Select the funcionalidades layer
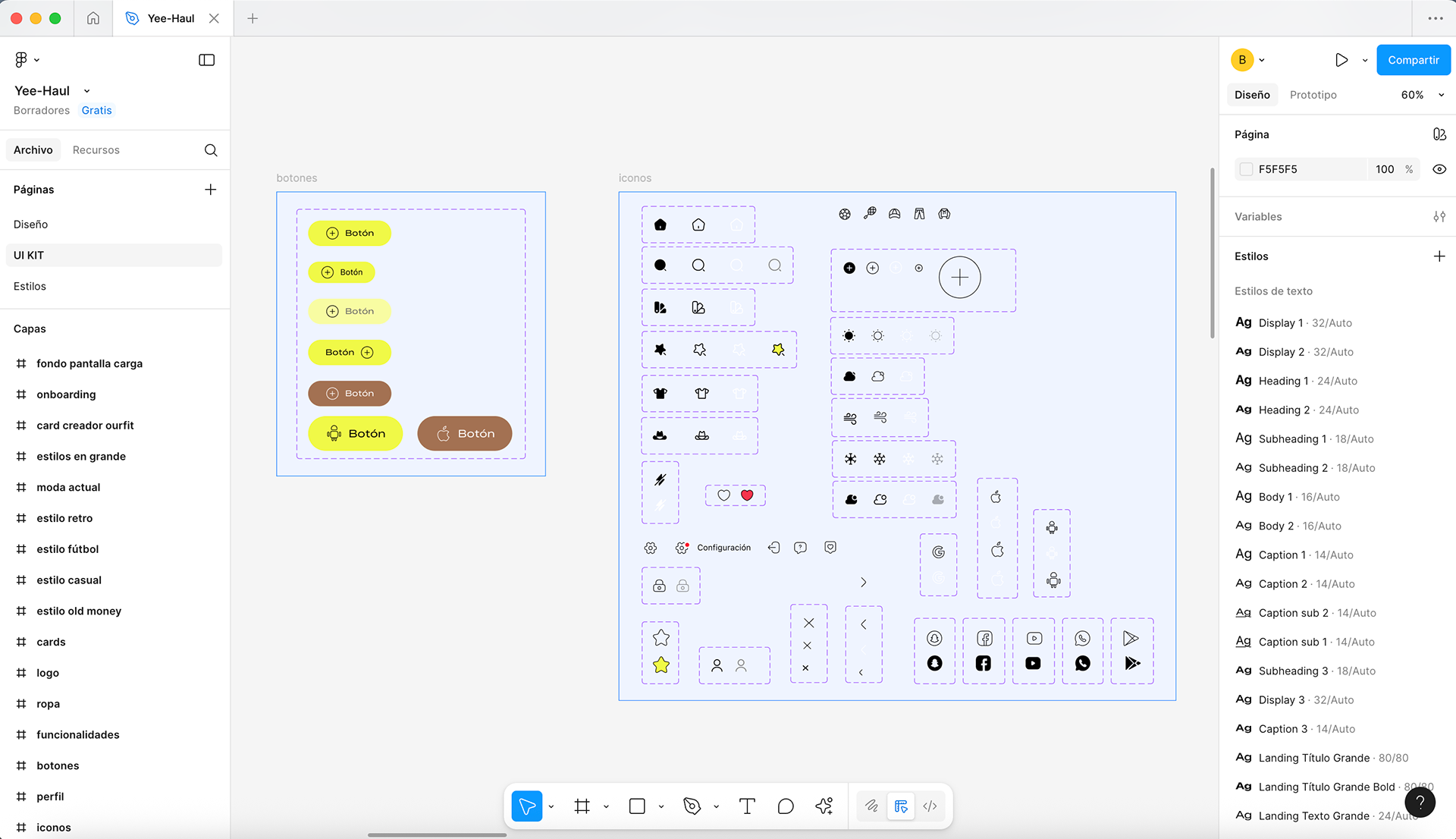The height and width of the screenshot is (839, 1456). click(x=114, y=735)
